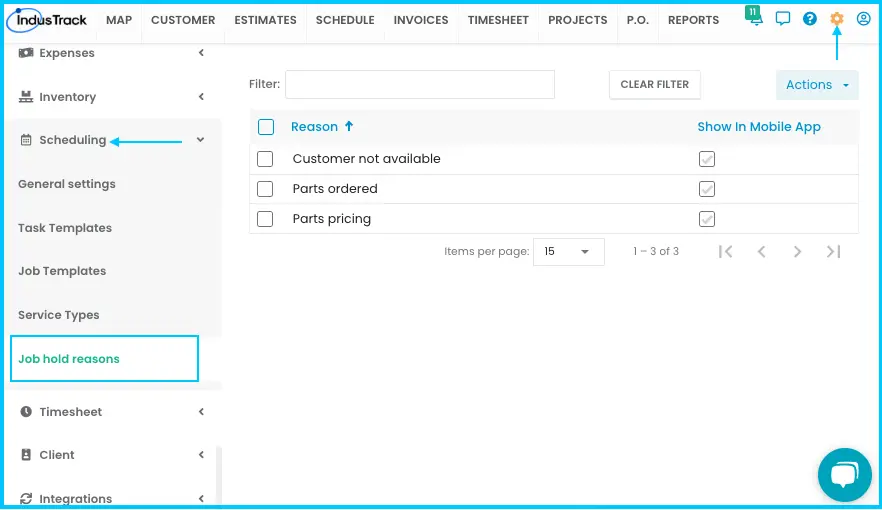Click the CLEAR FILTER button
Viewport: 882px width, 510px height.
point(655,84)
